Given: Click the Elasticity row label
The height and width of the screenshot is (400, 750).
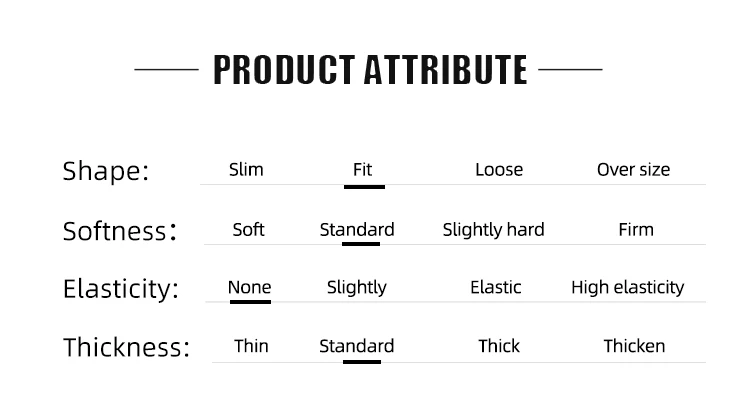Looking at the screenshot, I should pyautogui.click(x=121, y=289).
